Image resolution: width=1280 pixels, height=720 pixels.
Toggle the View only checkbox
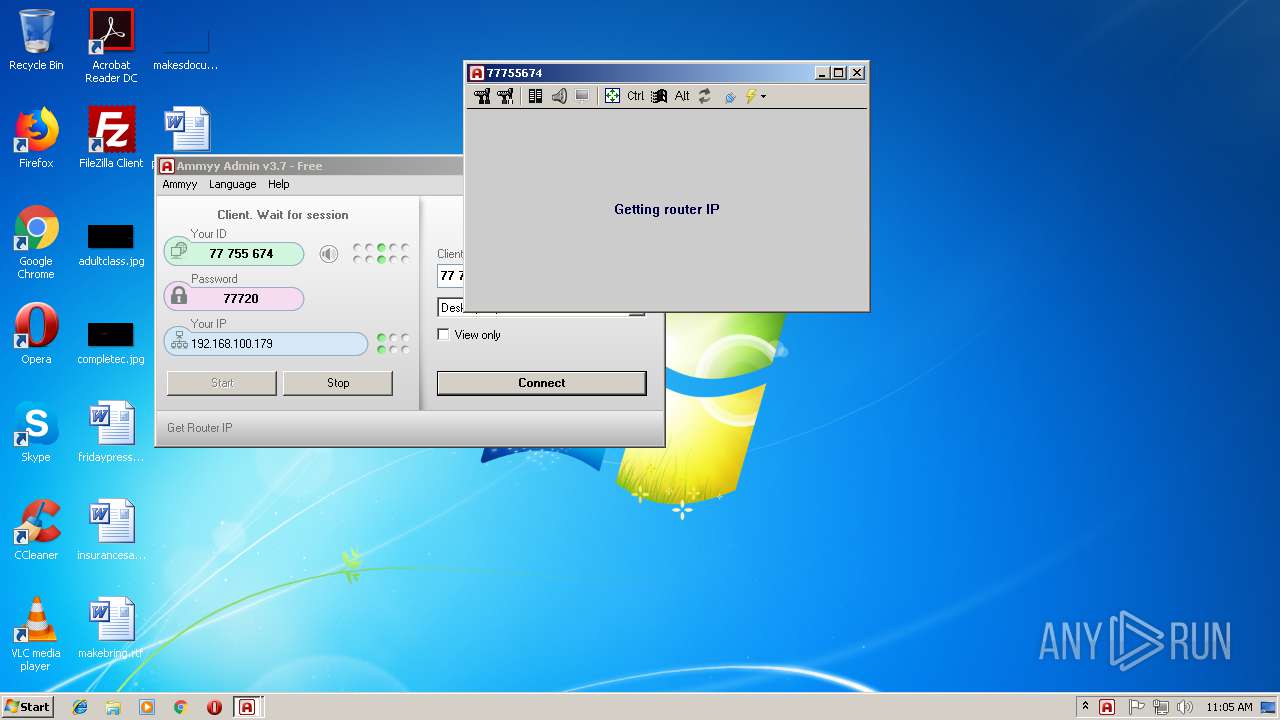444,335
